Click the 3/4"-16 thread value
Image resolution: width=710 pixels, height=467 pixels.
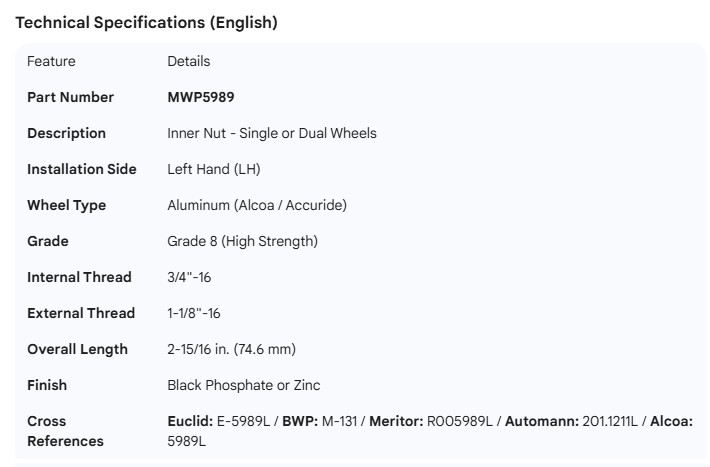click(189, 278)
